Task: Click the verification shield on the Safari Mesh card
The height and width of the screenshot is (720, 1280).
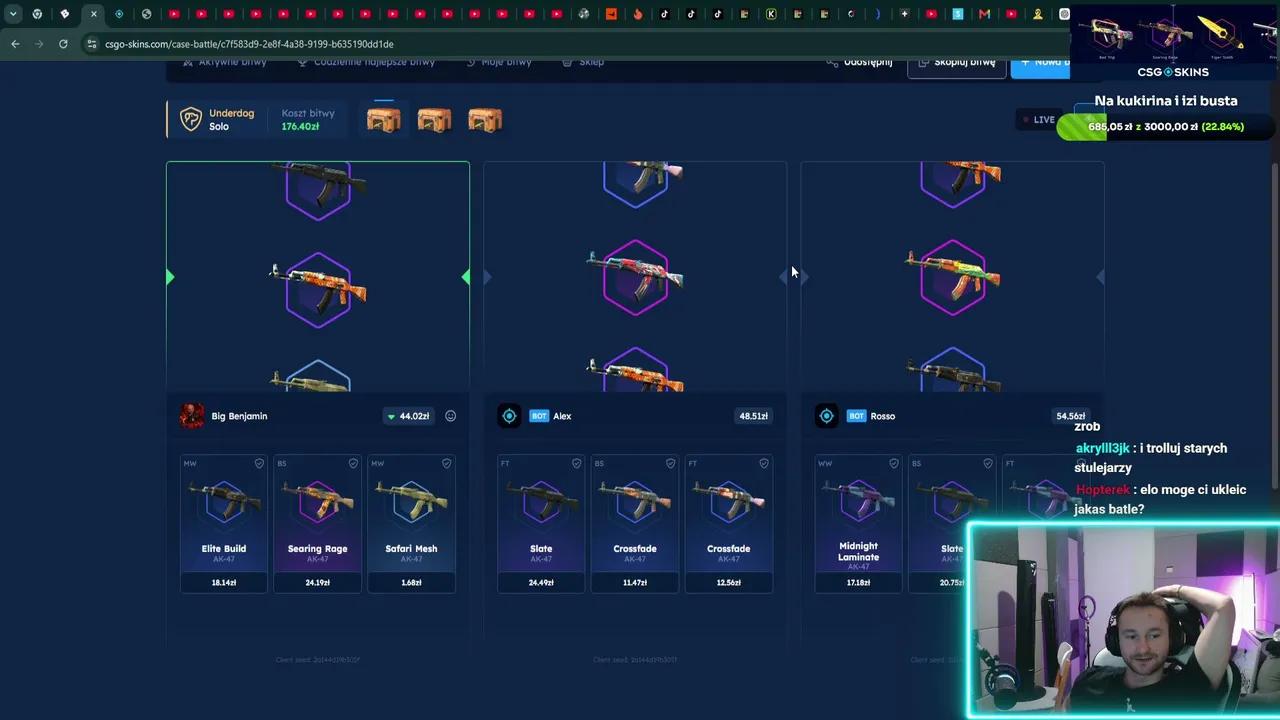Action: pyautogui.click(x=447, y=463)
